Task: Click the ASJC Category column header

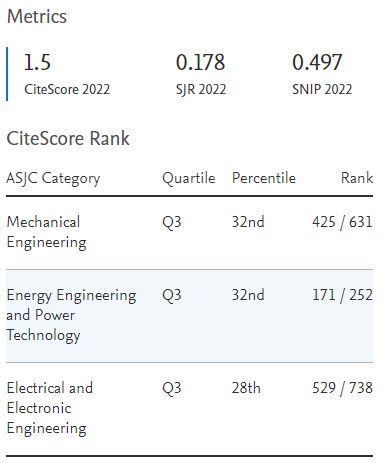Action: [x=53, y=178]
